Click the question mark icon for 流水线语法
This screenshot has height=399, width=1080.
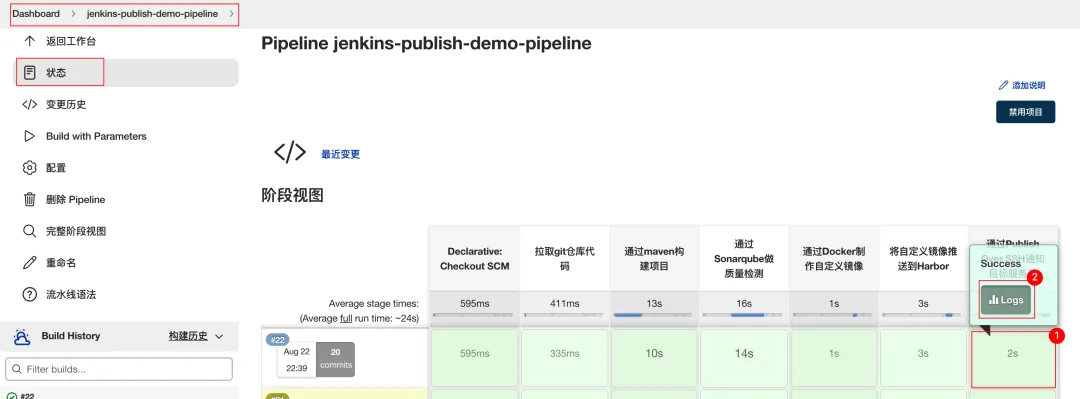click(30, 294)
